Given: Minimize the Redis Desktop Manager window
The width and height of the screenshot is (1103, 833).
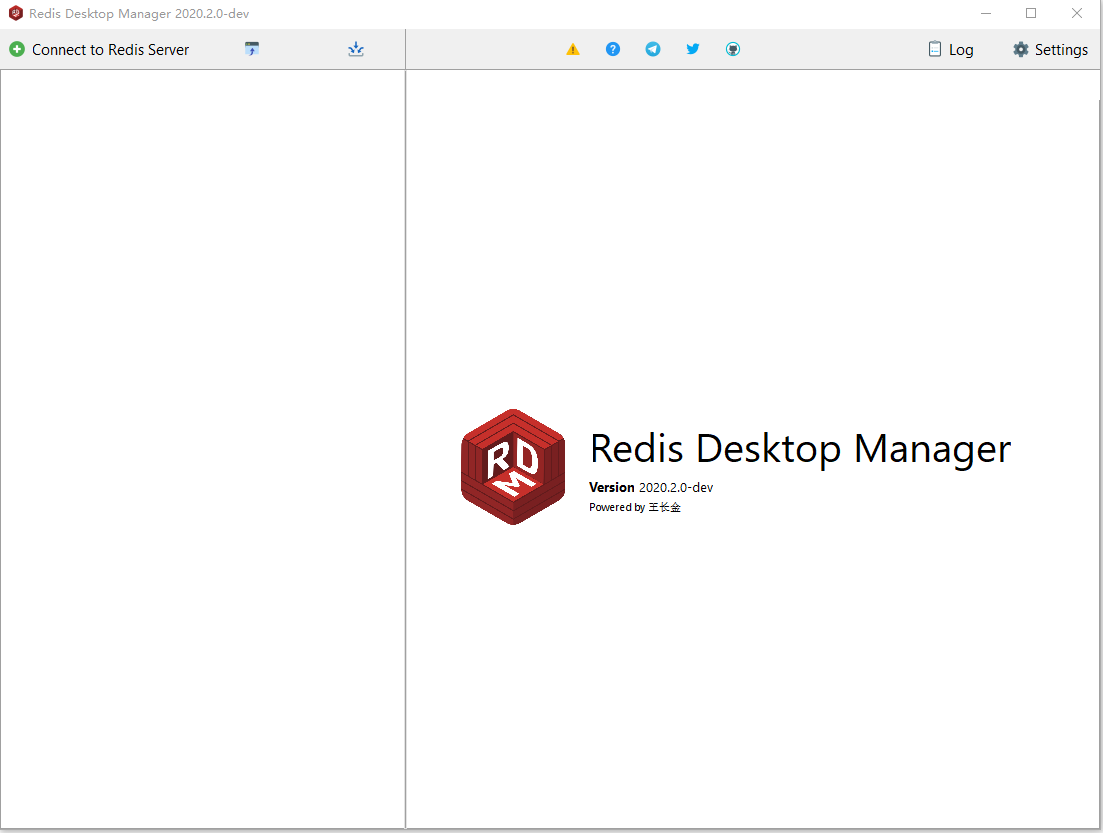Looking at the screenshot, I should tap(985, 14).
